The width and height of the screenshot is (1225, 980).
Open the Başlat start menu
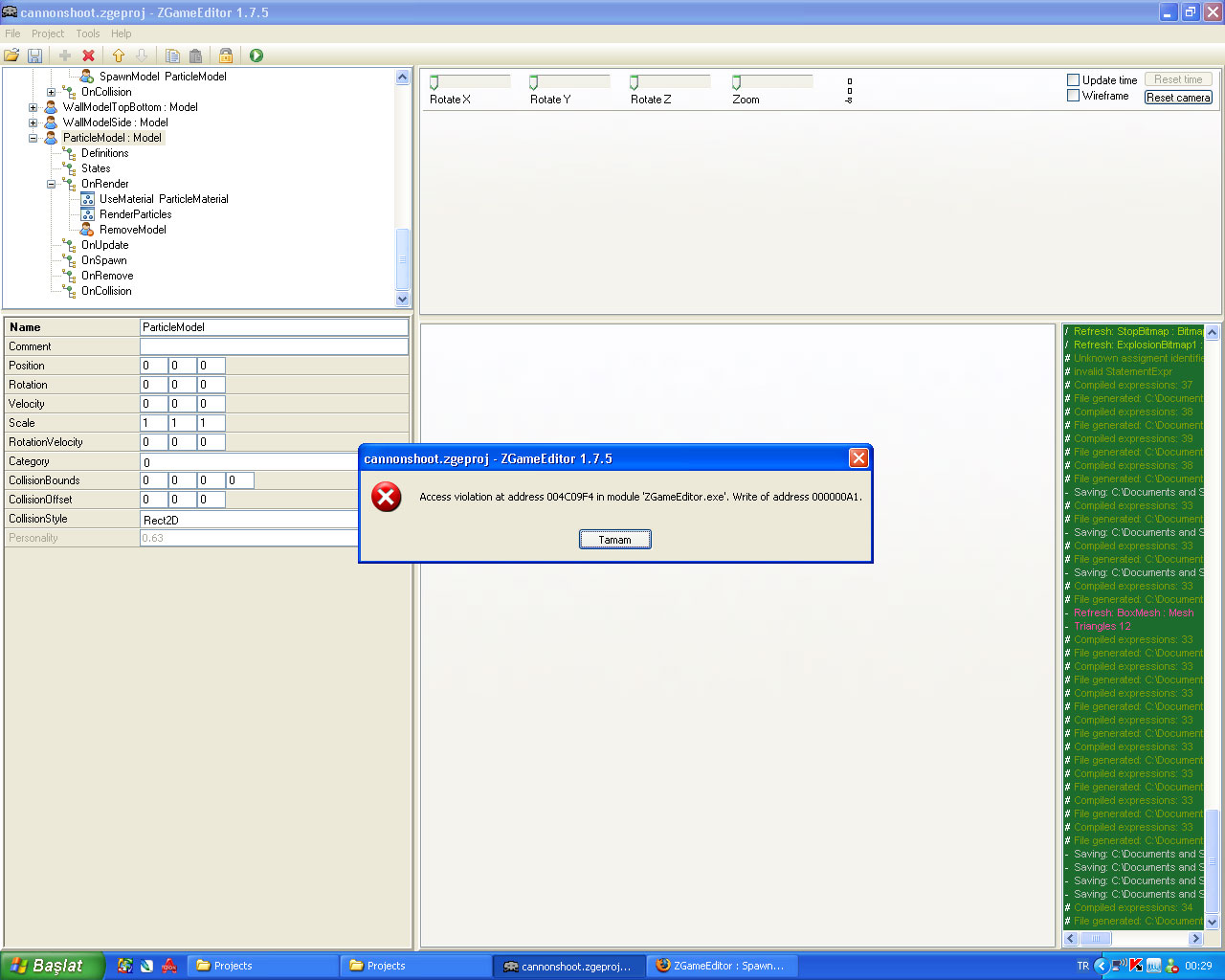pyautogui.click(x=53, y=966)
